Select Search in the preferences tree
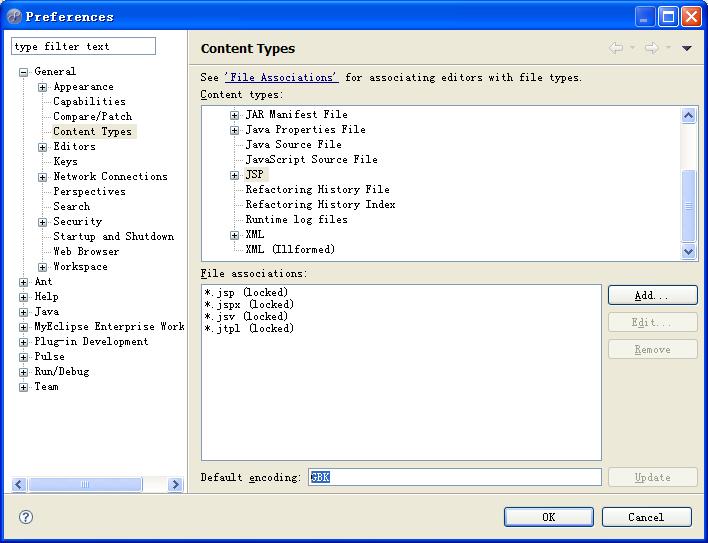The width and height of the screenshot is (708, 543). [x=71, y=206]
